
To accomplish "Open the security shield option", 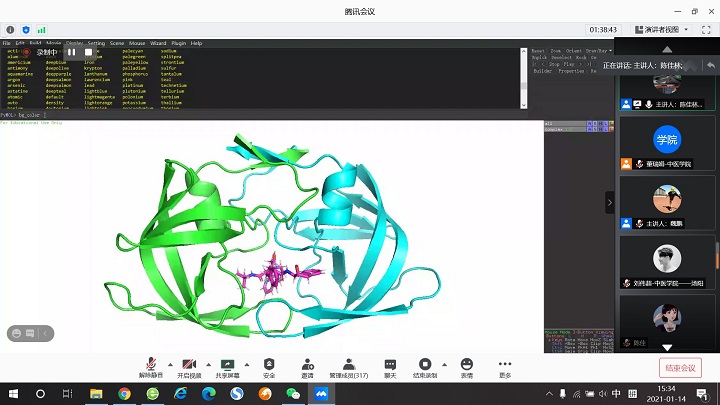I will pyautogui.click(x=268, y=364).
